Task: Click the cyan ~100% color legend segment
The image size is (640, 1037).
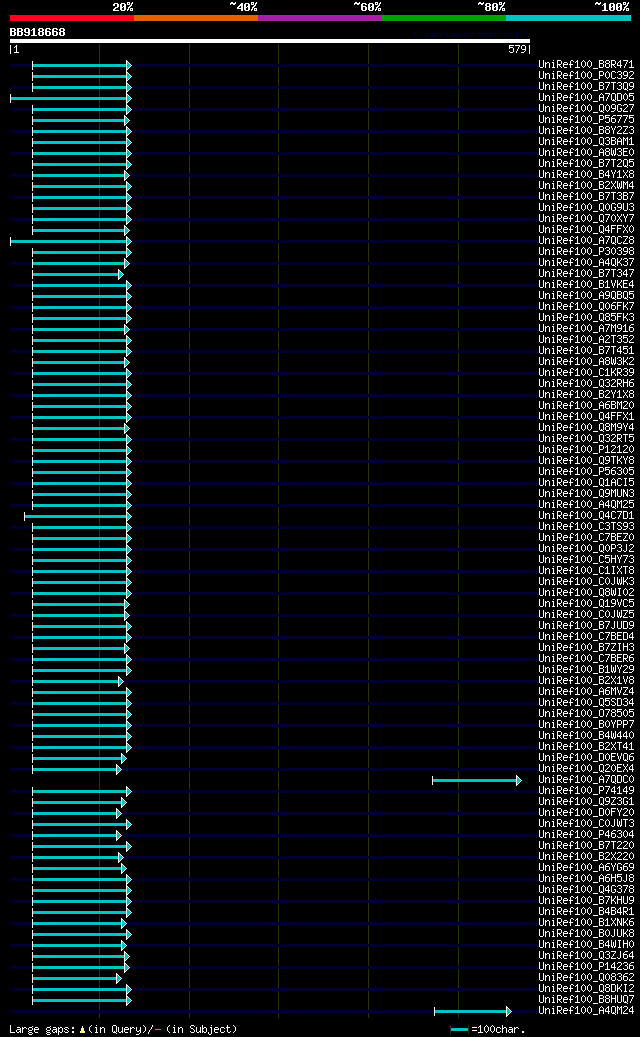Action: pyautogui.click(x=569, y=18)
